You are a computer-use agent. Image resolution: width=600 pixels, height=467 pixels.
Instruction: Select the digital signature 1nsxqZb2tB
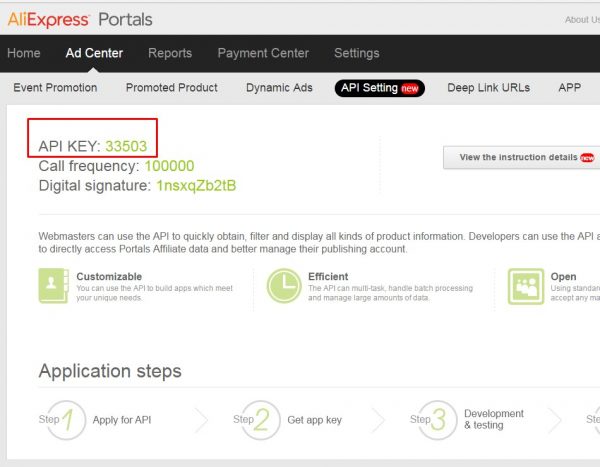click(x=196, y=186)
